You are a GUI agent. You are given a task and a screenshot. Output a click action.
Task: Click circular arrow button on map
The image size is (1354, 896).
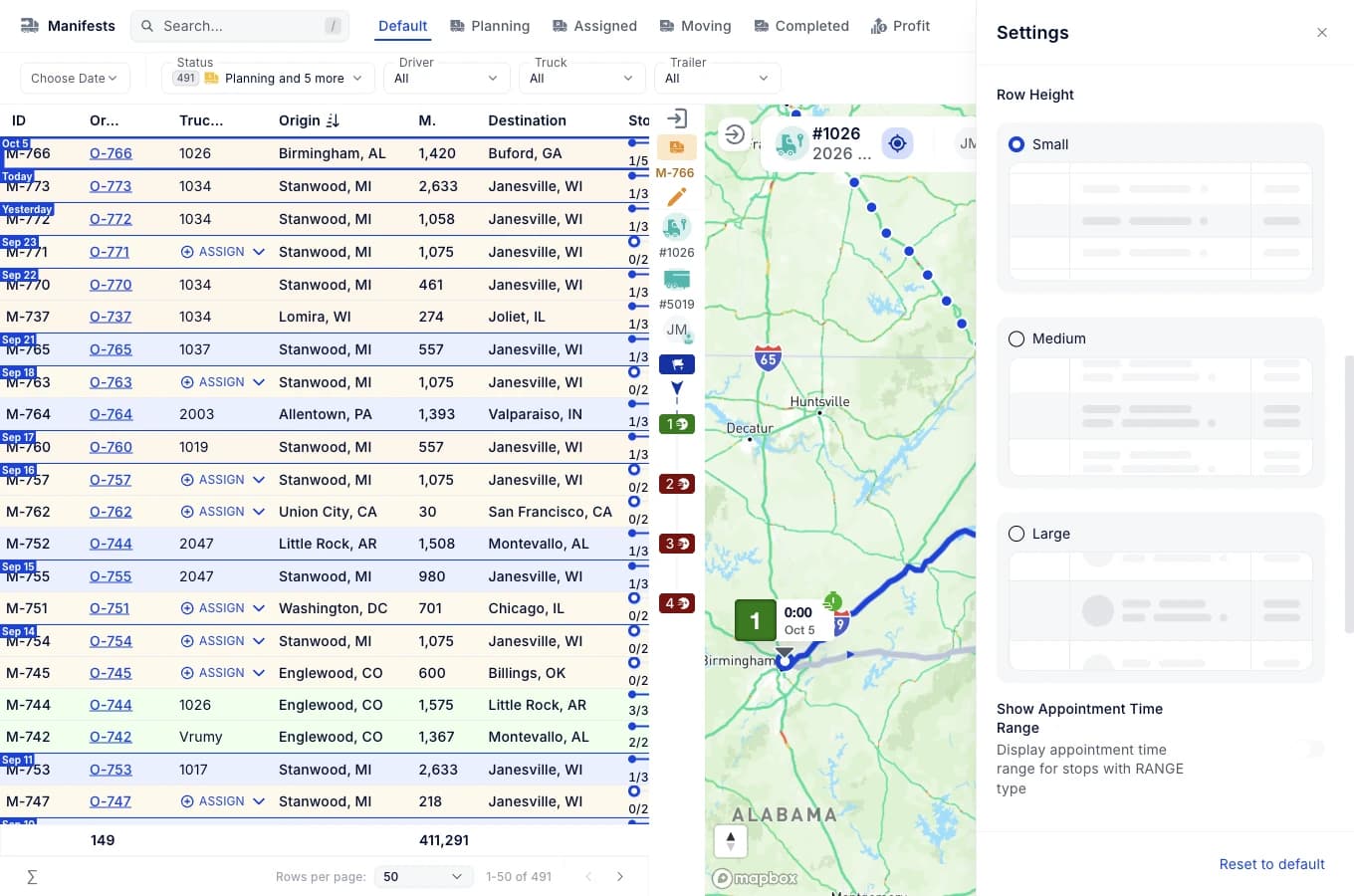tap(735, 135)
